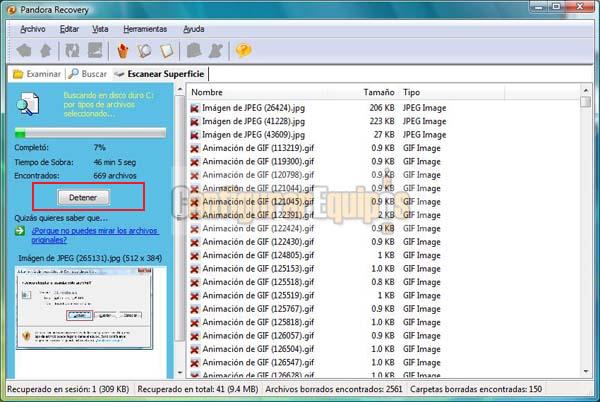Click the 'Imágen de JPEG (265131).jpg (512 x 384)' preview caption
Viewport: 600px width, 402px height.
(90, 259)
